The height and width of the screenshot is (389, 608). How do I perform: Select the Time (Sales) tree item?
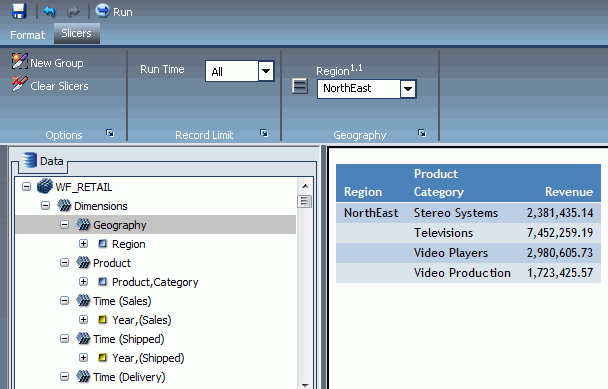point(113,301)
